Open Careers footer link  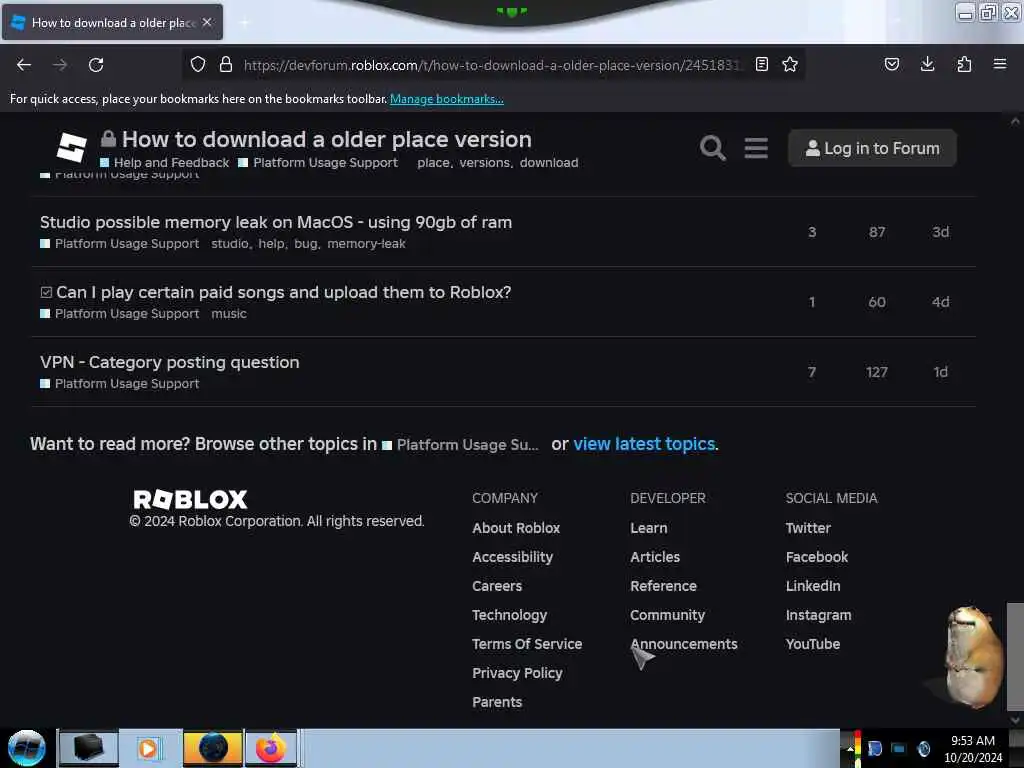coord(497,586)
